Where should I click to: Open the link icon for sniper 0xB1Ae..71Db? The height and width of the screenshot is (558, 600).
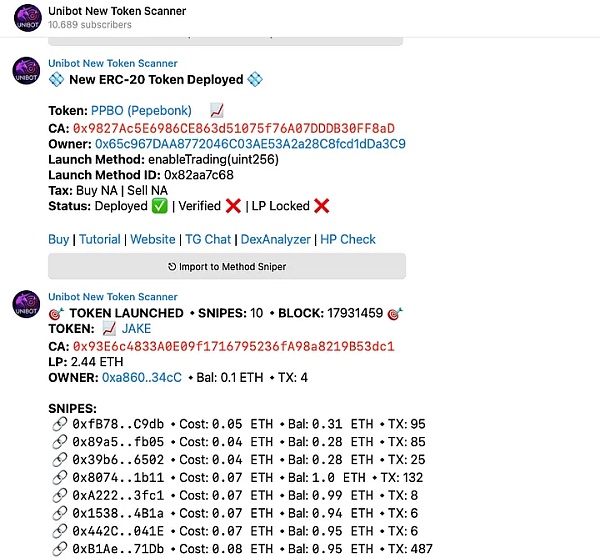click(x=60, y=549)
